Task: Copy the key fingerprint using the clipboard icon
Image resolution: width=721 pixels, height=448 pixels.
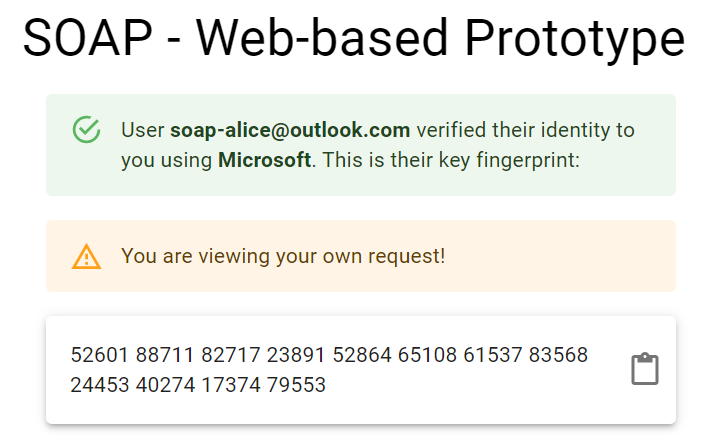Action: pos(645,369)
